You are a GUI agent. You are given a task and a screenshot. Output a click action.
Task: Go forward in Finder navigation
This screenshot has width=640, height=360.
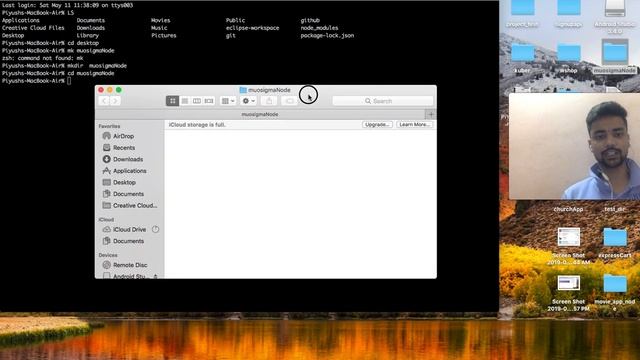pyautogui.click(x=115, y=100)
